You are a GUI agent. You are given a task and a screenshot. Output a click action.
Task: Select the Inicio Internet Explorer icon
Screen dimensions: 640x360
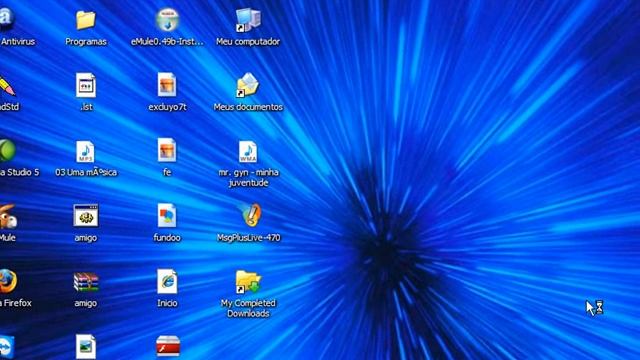pos(167,281)
